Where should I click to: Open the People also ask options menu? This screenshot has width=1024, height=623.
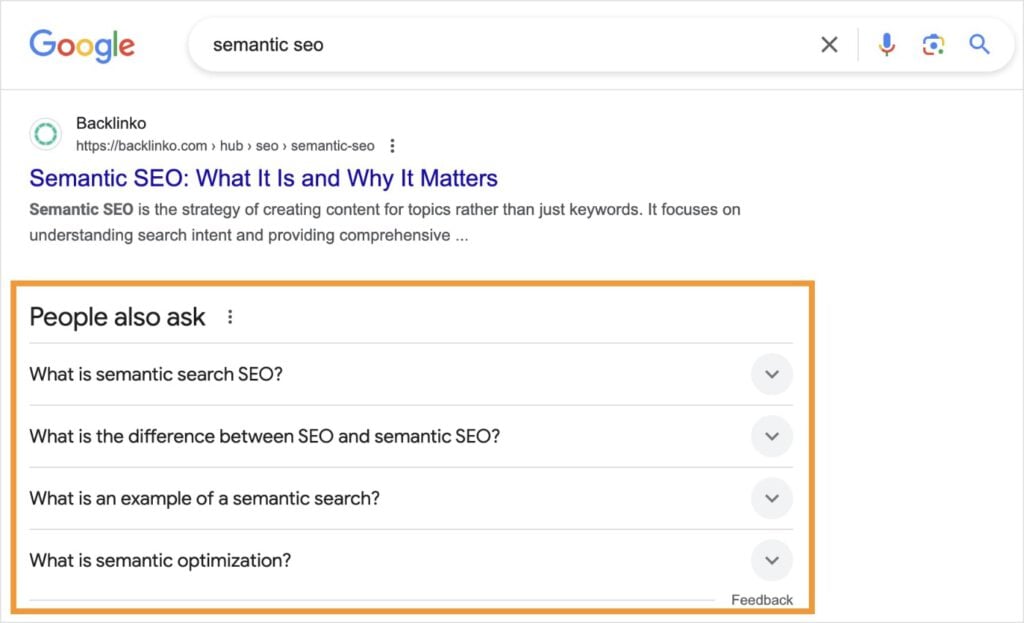point(230,315)
